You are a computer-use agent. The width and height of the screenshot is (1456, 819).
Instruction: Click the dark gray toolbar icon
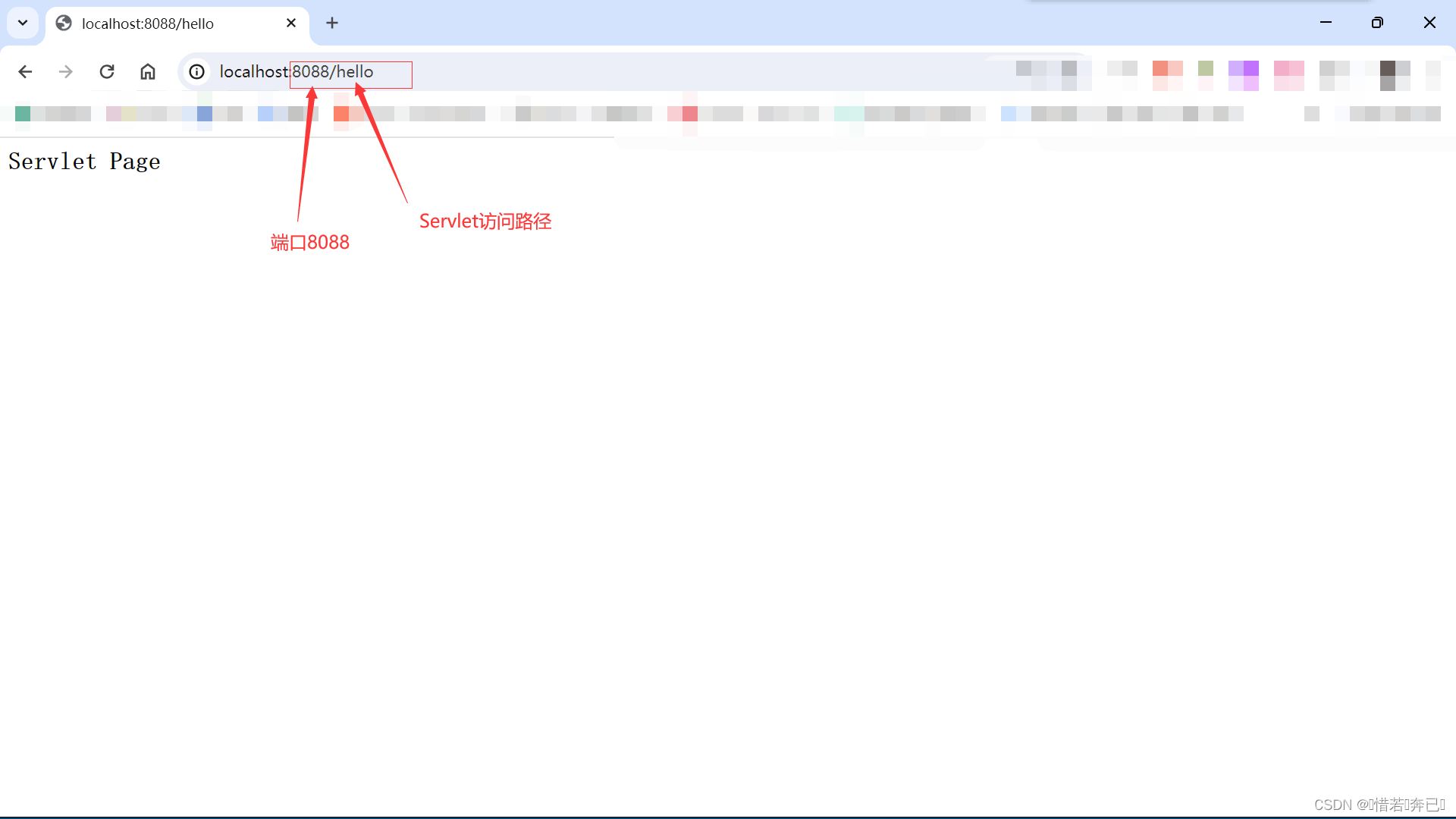click(x=1388, y=74)
